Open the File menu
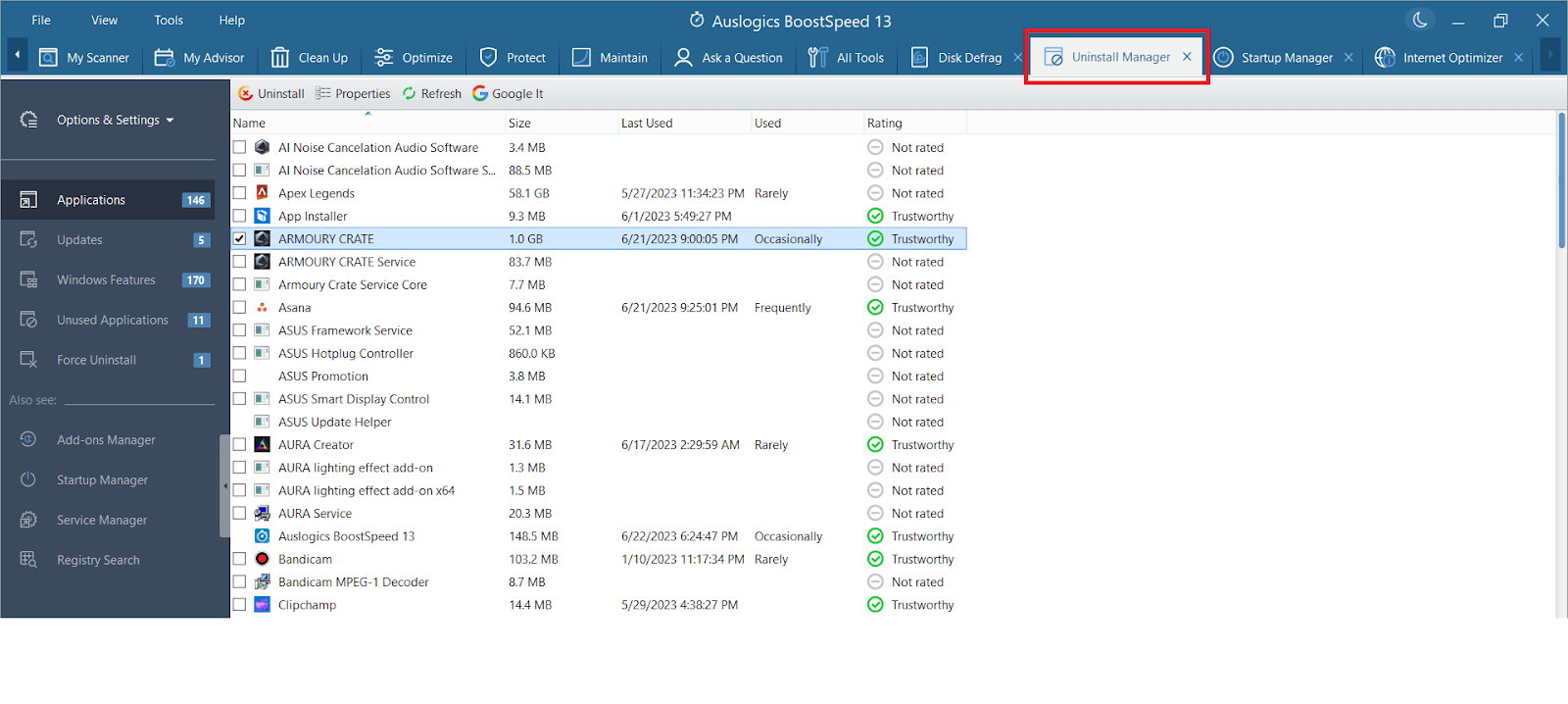This screenshot has height=704, width=1568. click(41, 21)
